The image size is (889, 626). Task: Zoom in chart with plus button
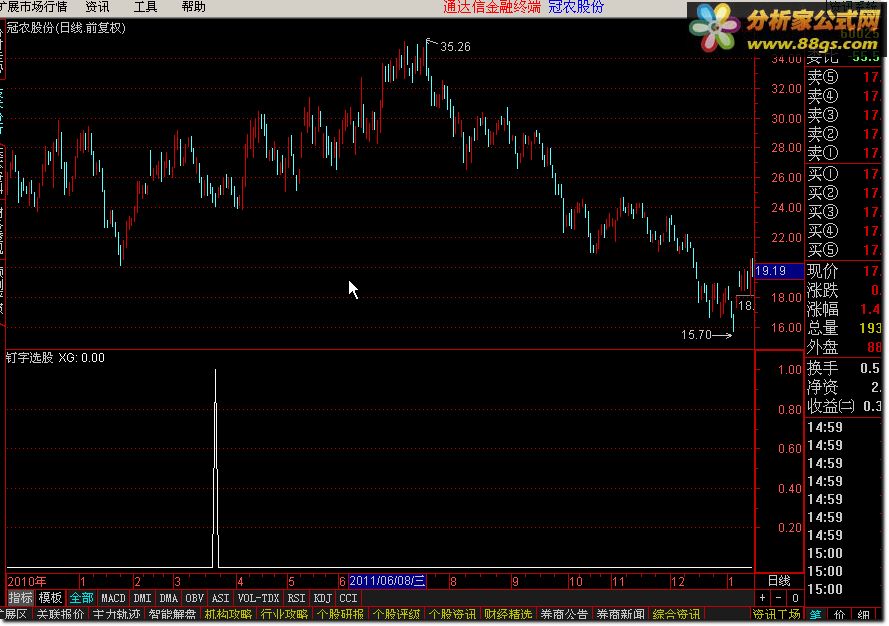pyautogui.click(x=763, y=598)
